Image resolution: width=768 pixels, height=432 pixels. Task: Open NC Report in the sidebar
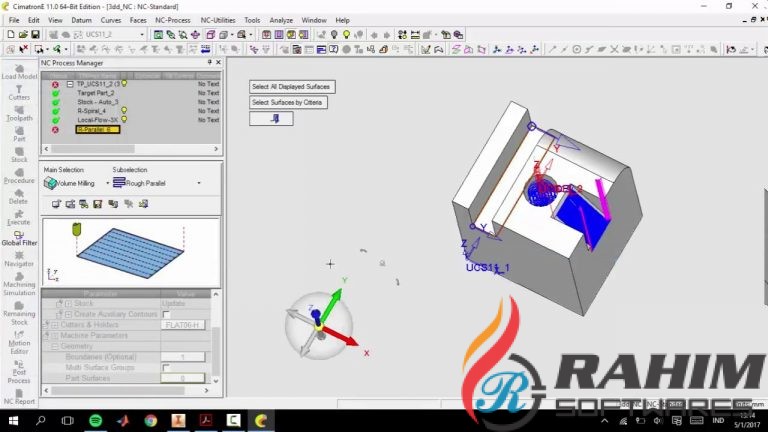point(19,397)
